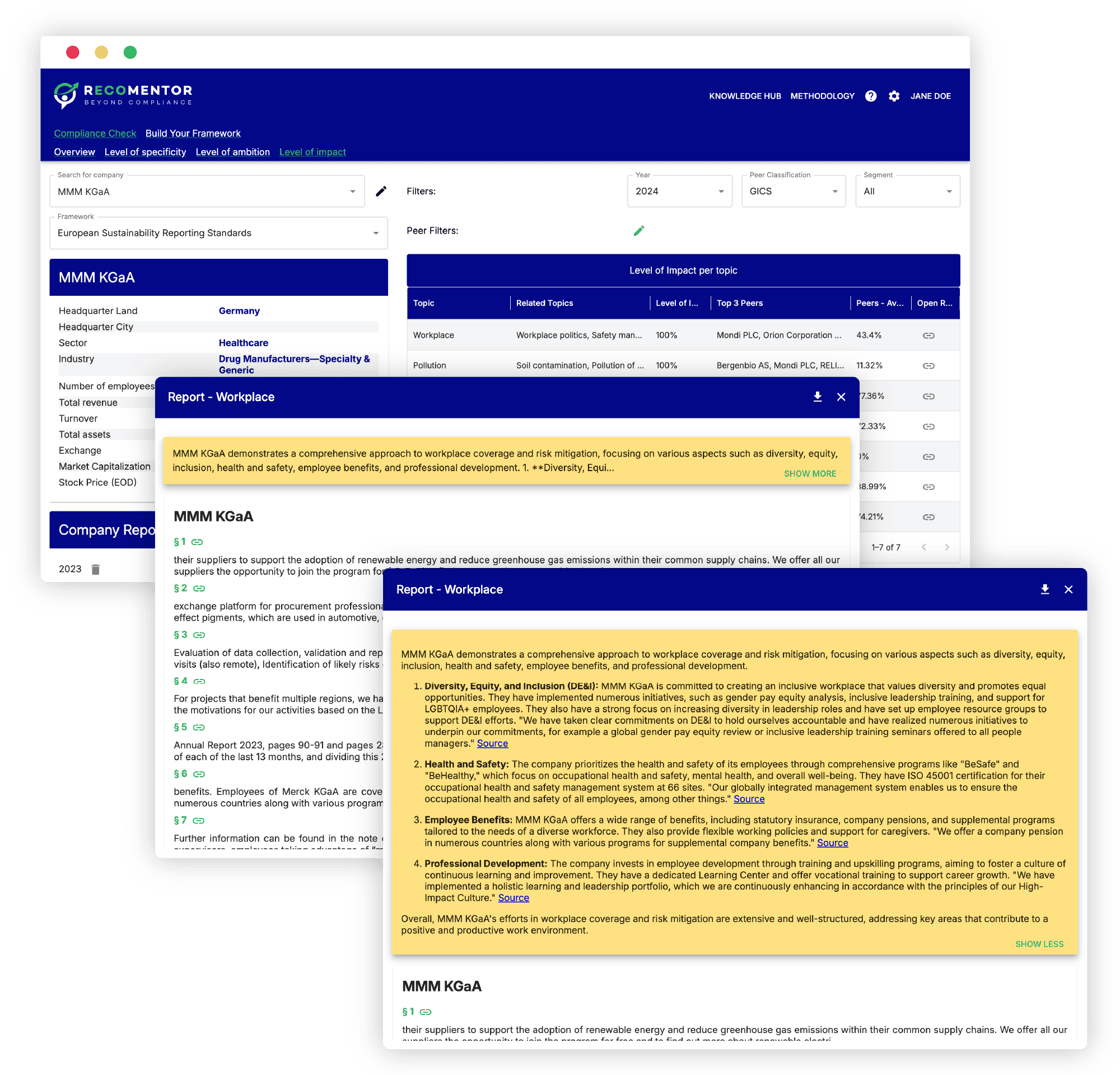Screen dimensions: 1120x1075
Task: Open the Segment All dropdown
Action: coord(907,192)
